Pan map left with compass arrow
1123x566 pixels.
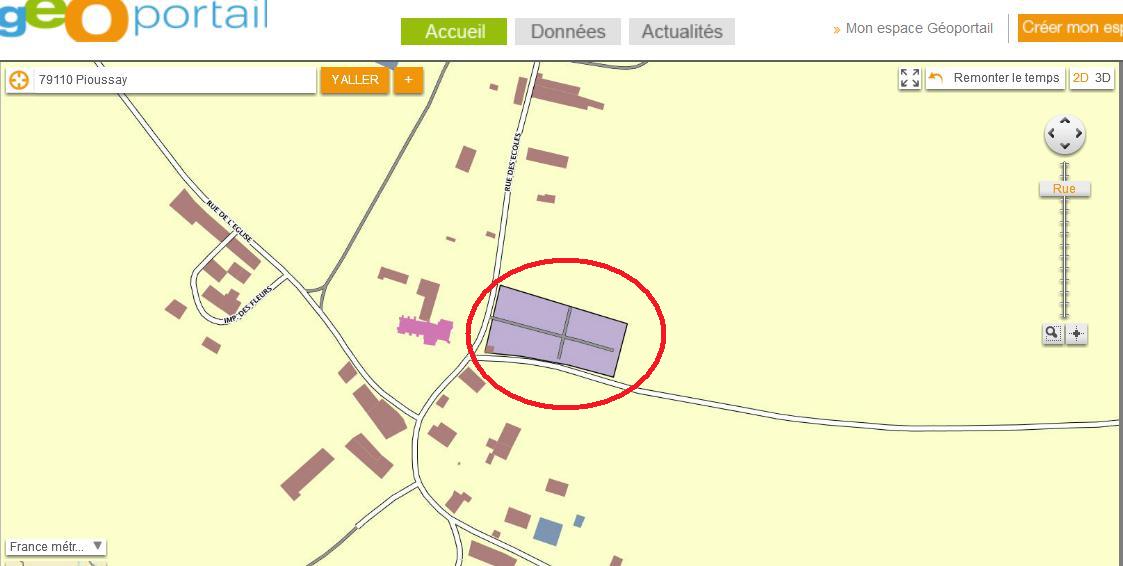[1051, 135]
